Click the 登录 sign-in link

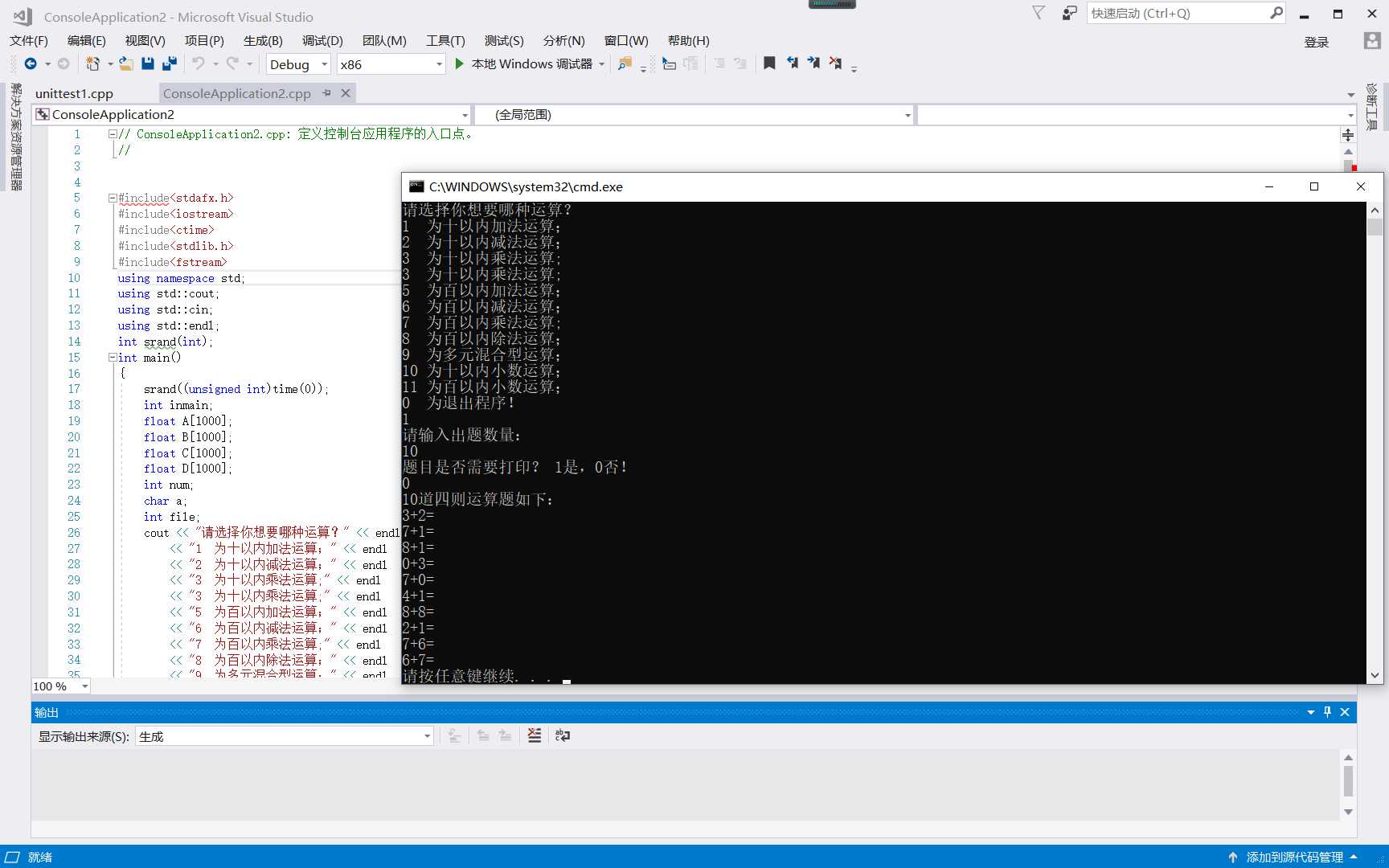[1317, 42]
